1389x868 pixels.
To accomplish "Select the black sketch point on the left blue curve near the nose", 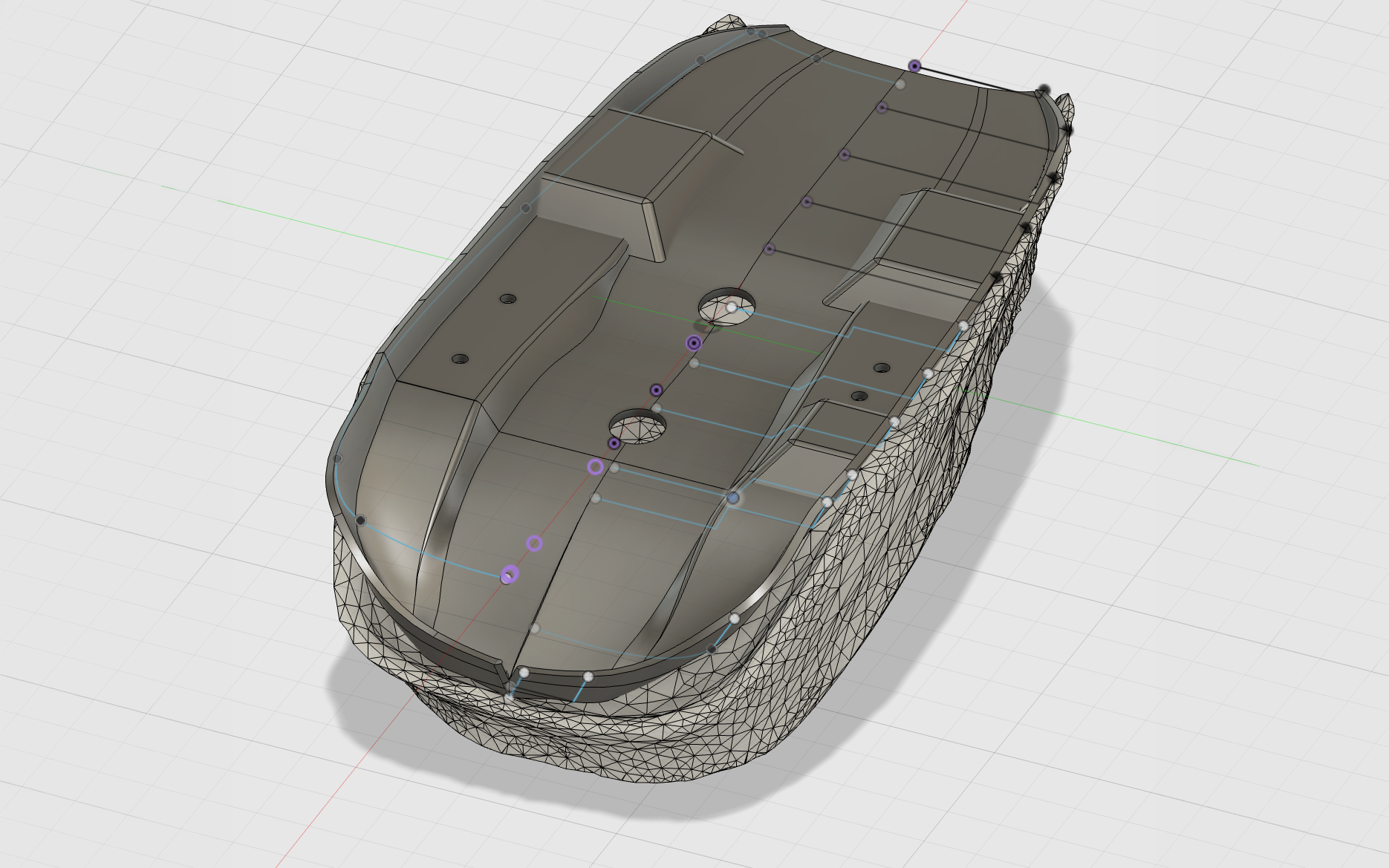I will tap(361, 521).
